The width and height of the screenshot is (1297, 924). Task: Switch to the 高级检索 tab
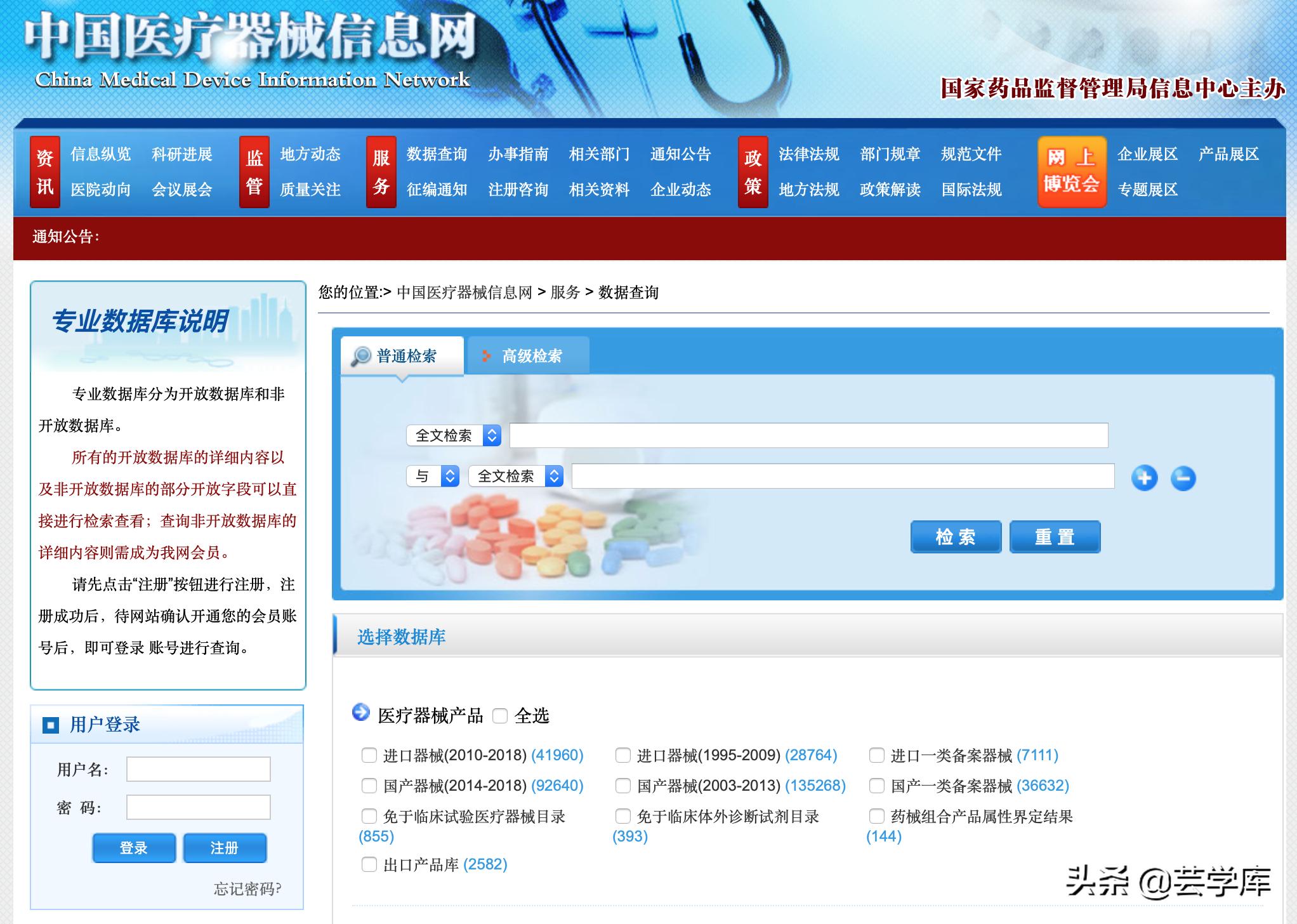pos(533,356)
